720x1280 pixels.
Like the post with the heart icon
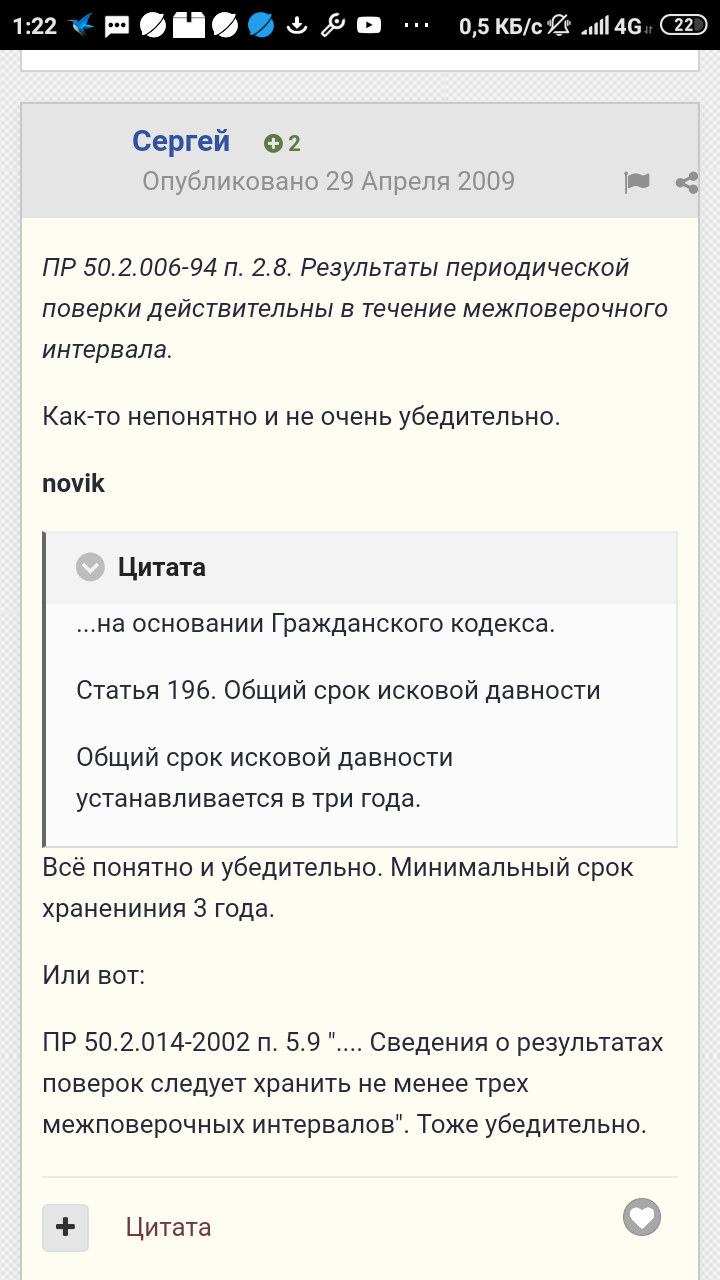point(642,1217)
